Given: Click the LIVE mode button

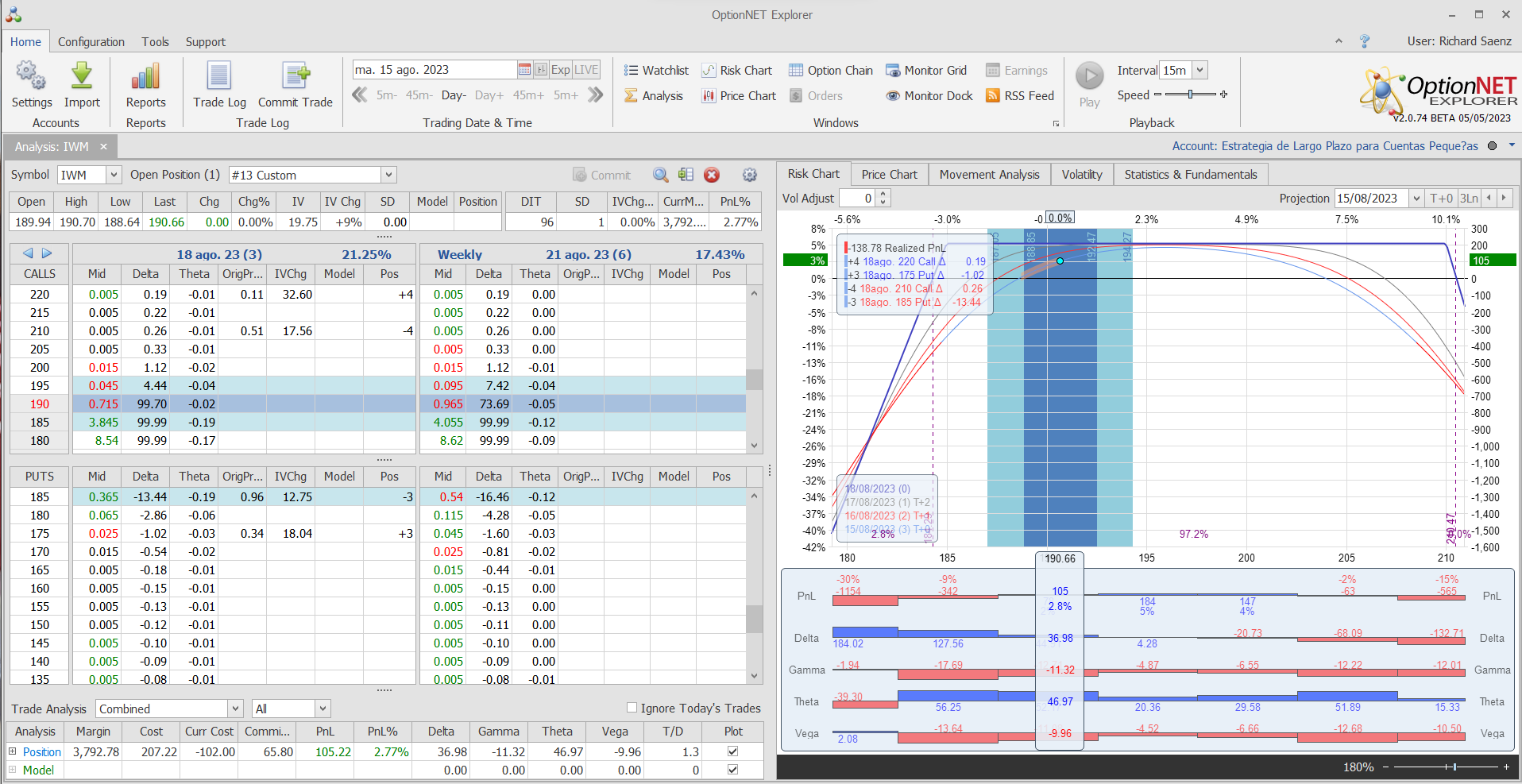Looking at the screenshot, I should point(586,70).
